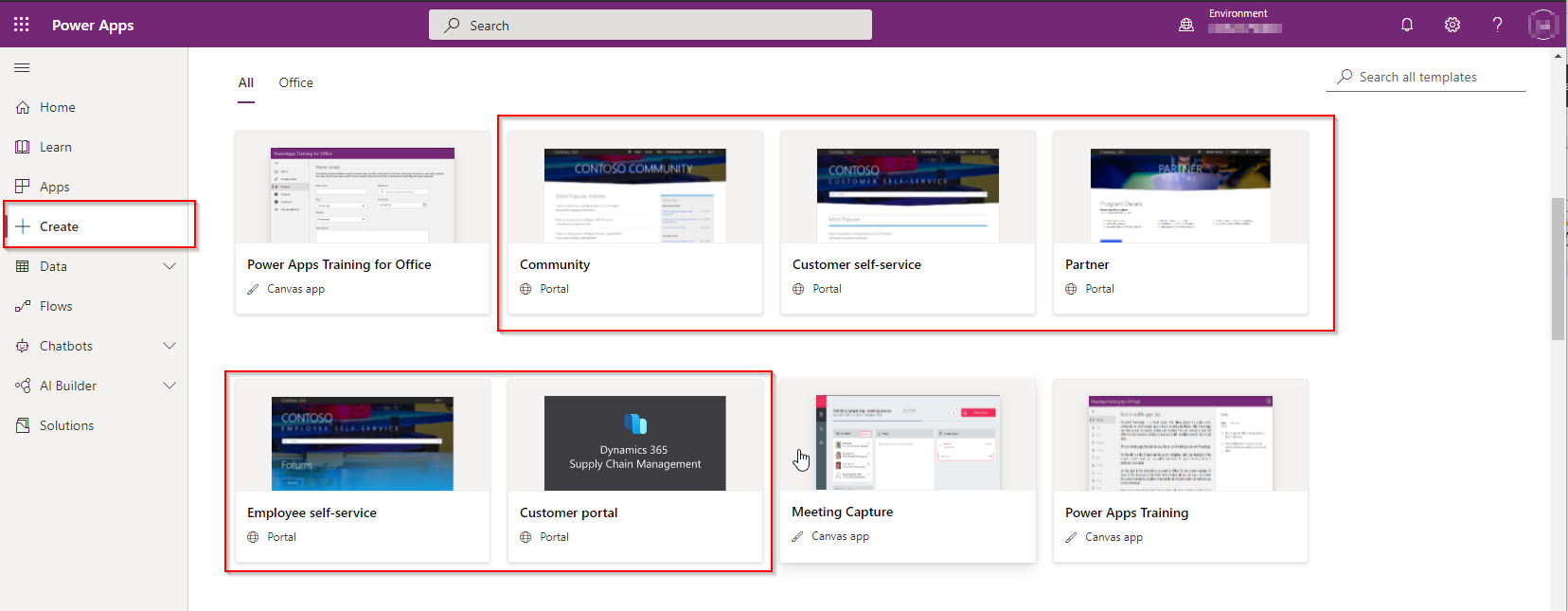Click the Learn book icon
The width and height of the screenshot is (1568, 611).
click(x=23, y=147)
